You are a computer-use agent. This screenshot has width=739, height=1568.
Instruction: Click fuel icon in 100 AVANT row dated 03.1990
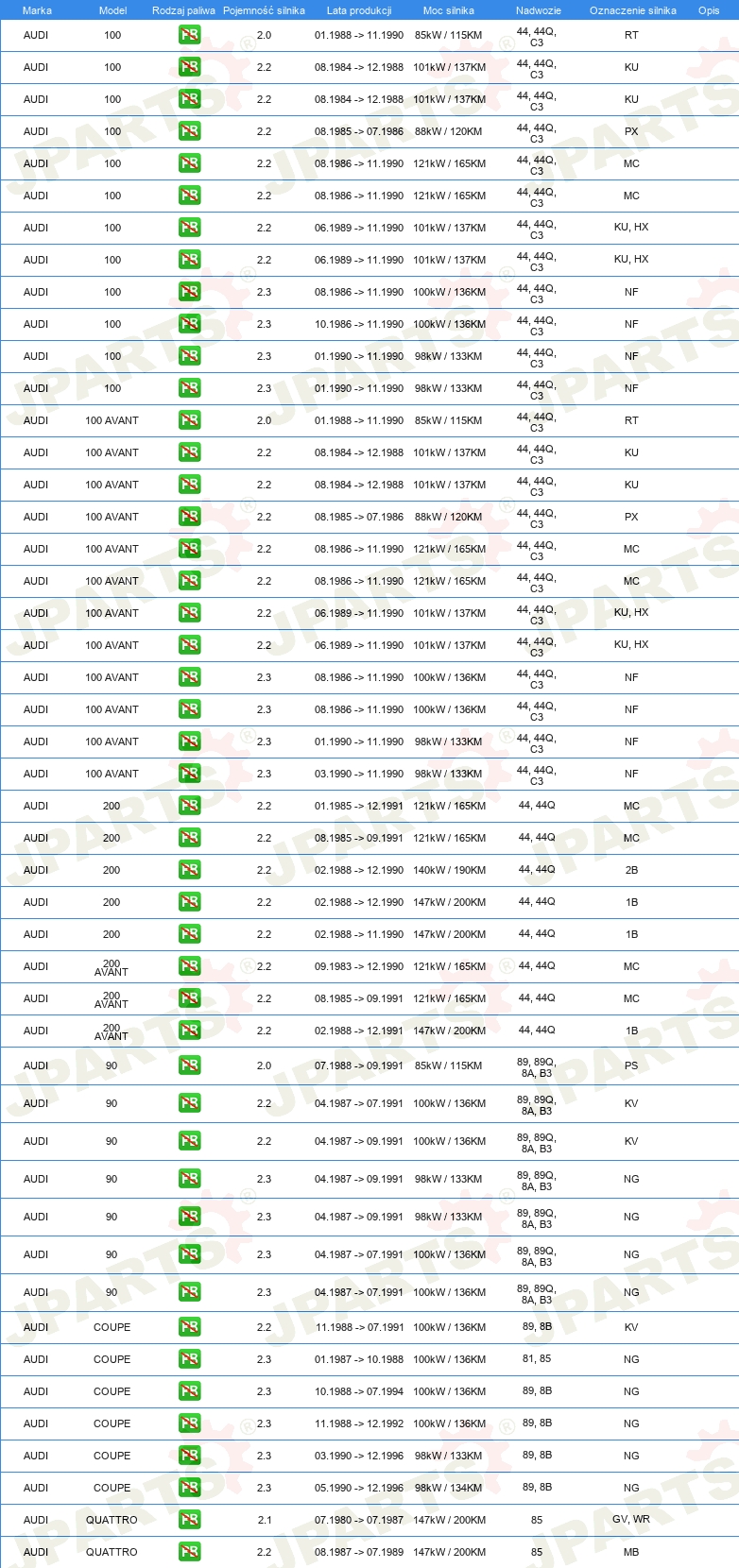[x=189, y=774]
